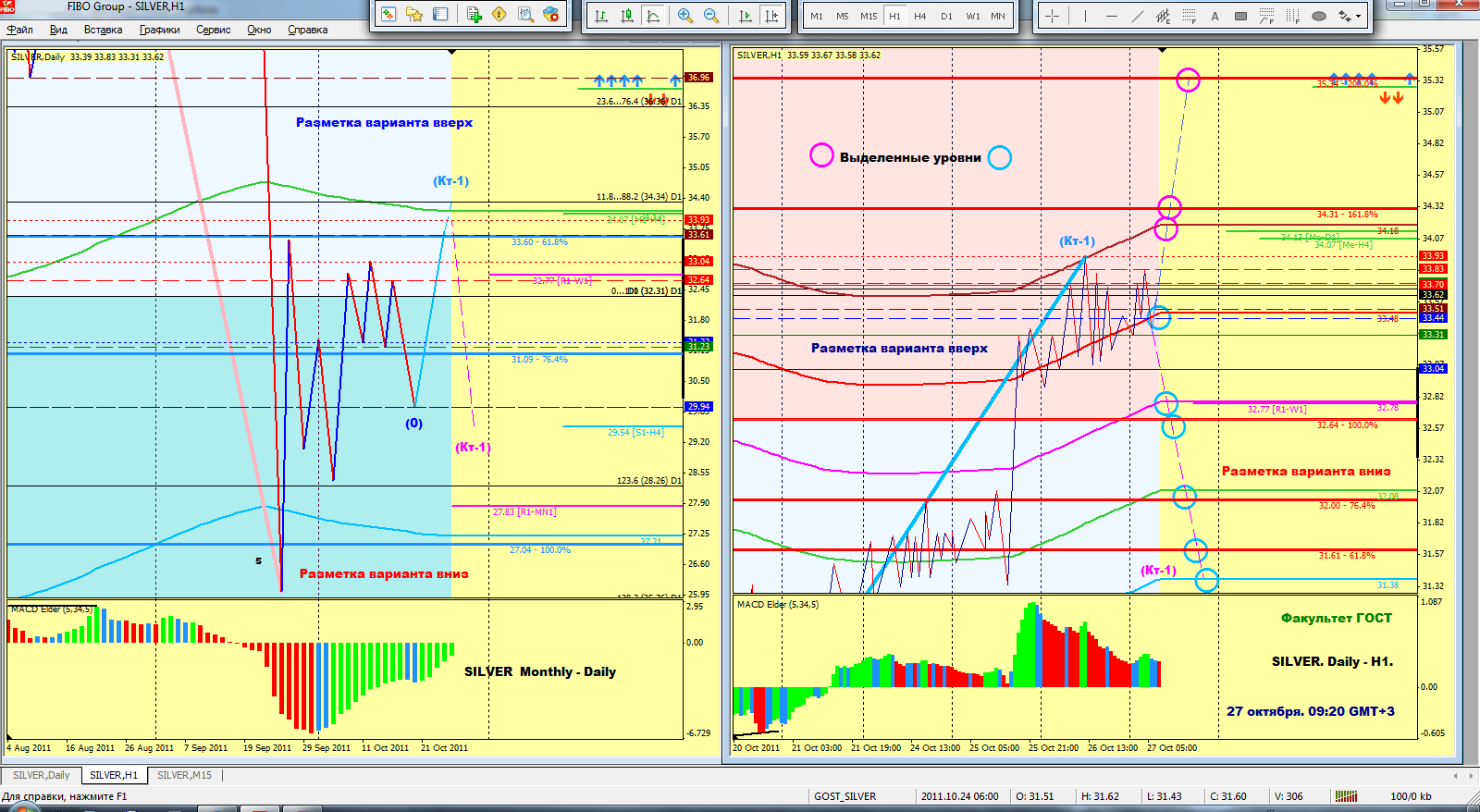The width and height of the screenshot is (1480, 812).
Task: Toggle the Chart Shift button
Action: click(771, 16)
